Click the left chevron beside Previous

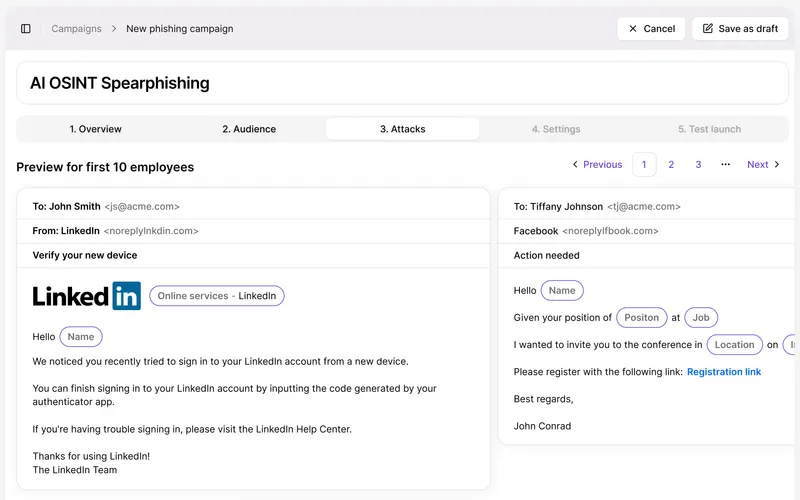(x=575, y=164)
